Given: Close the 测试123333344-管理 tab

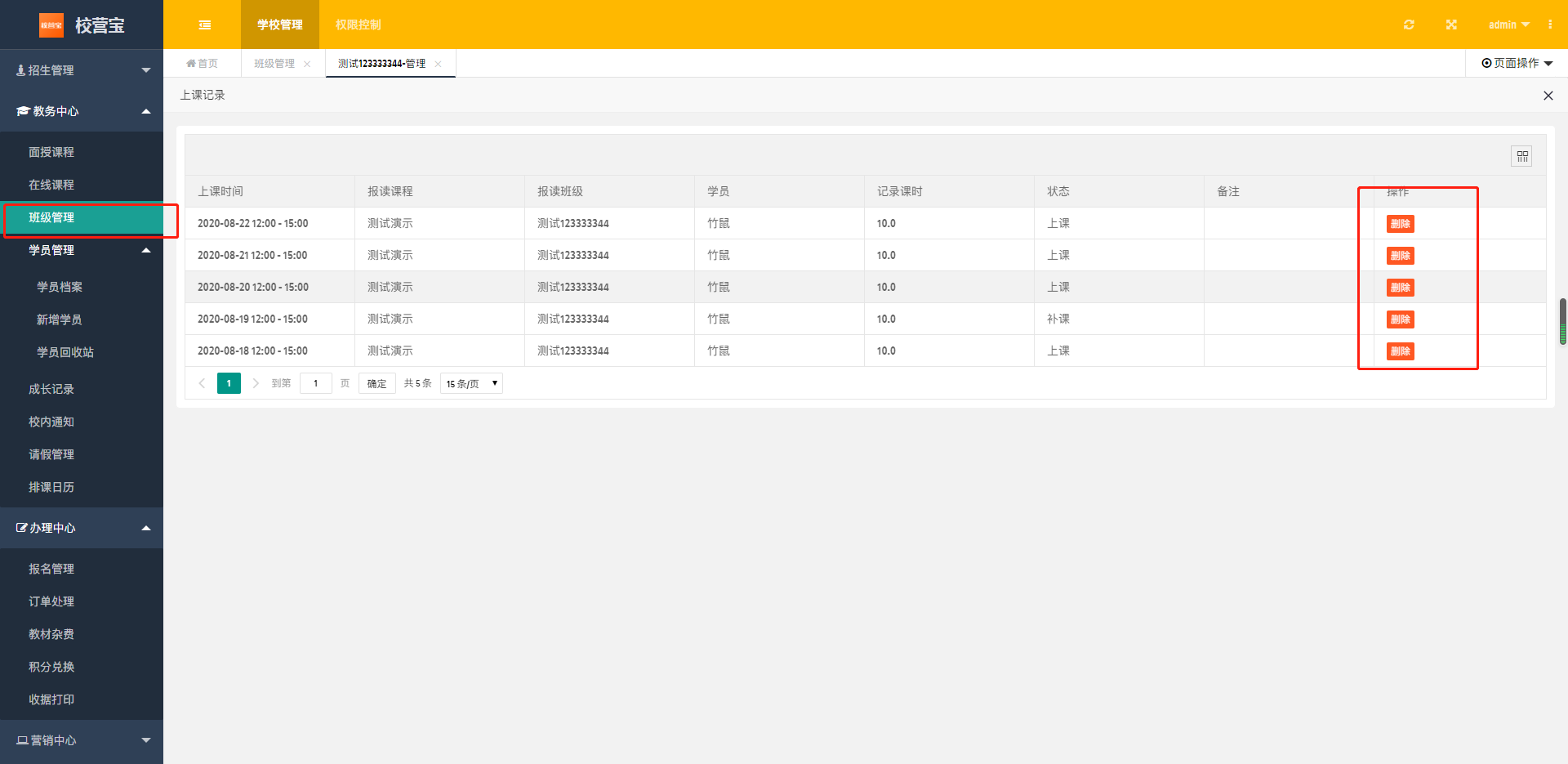Looking at the screenshot, I should pos(439,64).
